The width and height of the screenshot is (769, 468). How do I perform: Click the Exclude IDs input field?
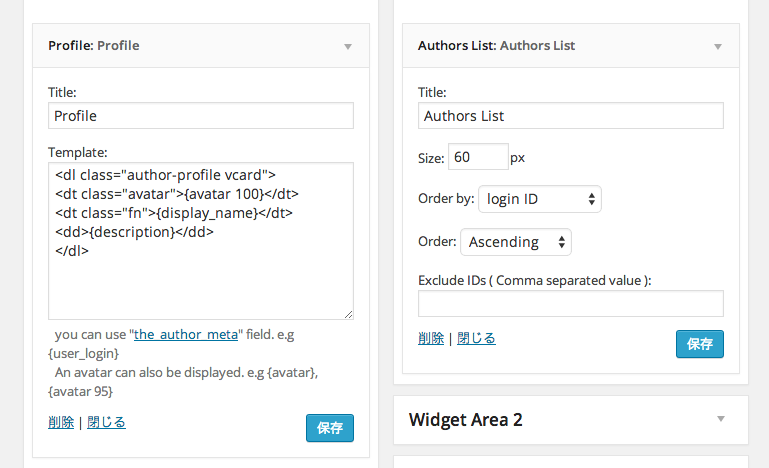(x=570, y=304)
